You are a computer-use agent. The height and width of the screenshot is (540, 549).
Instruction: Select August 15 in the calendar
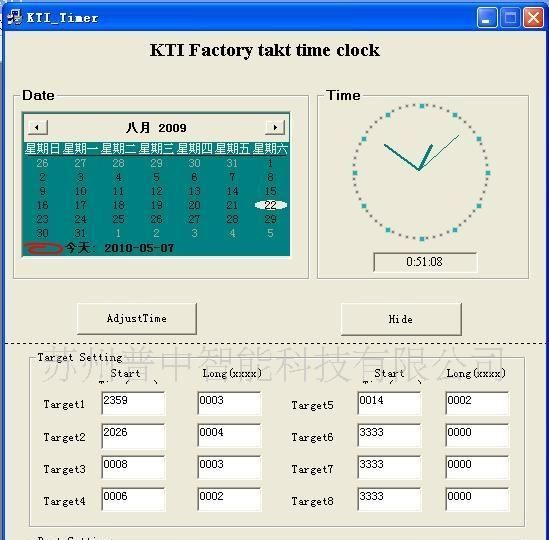(270, 191)
